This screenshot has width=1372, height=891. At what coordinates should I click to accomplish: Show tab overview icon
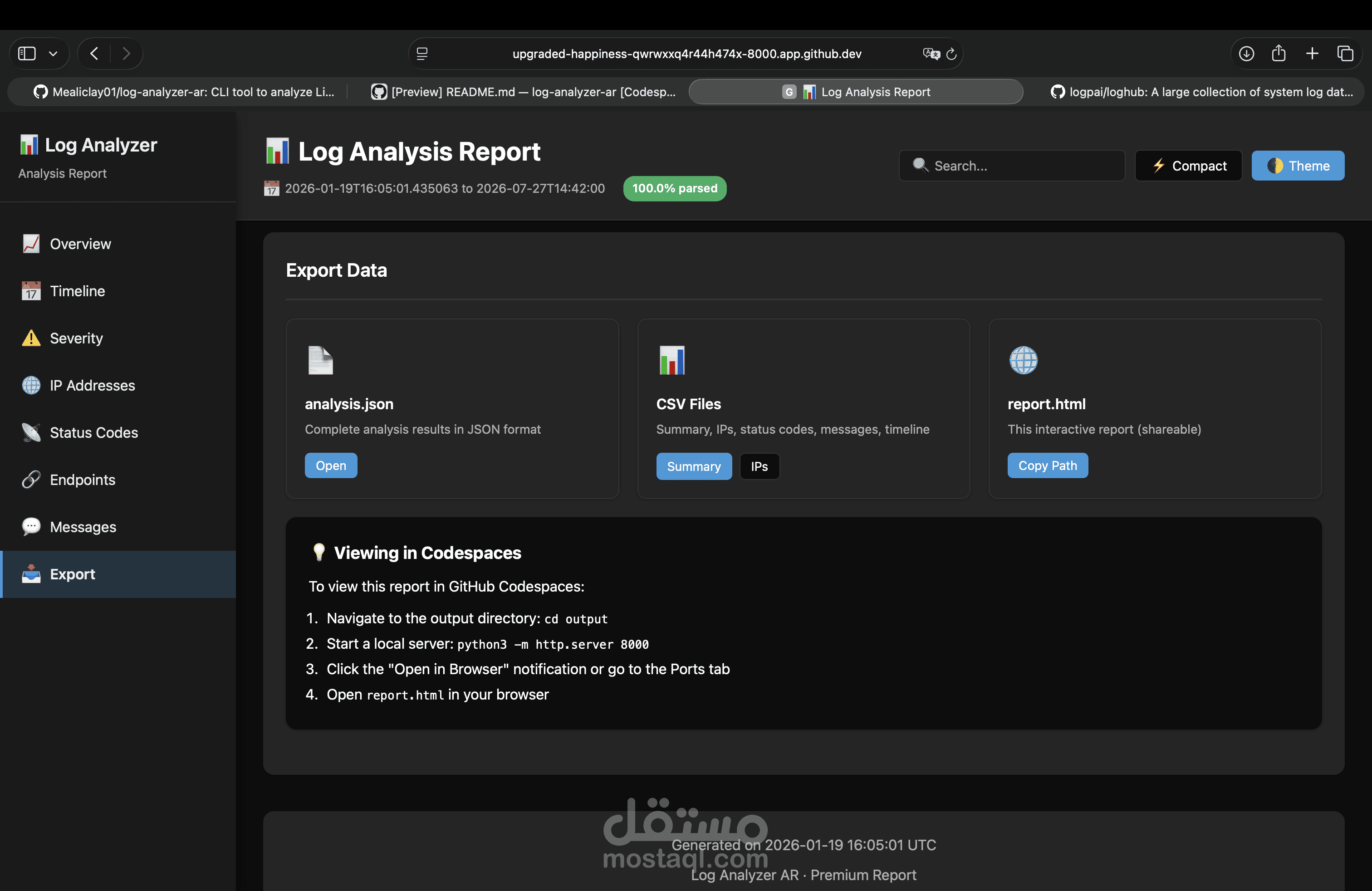tap(1345, 54)
